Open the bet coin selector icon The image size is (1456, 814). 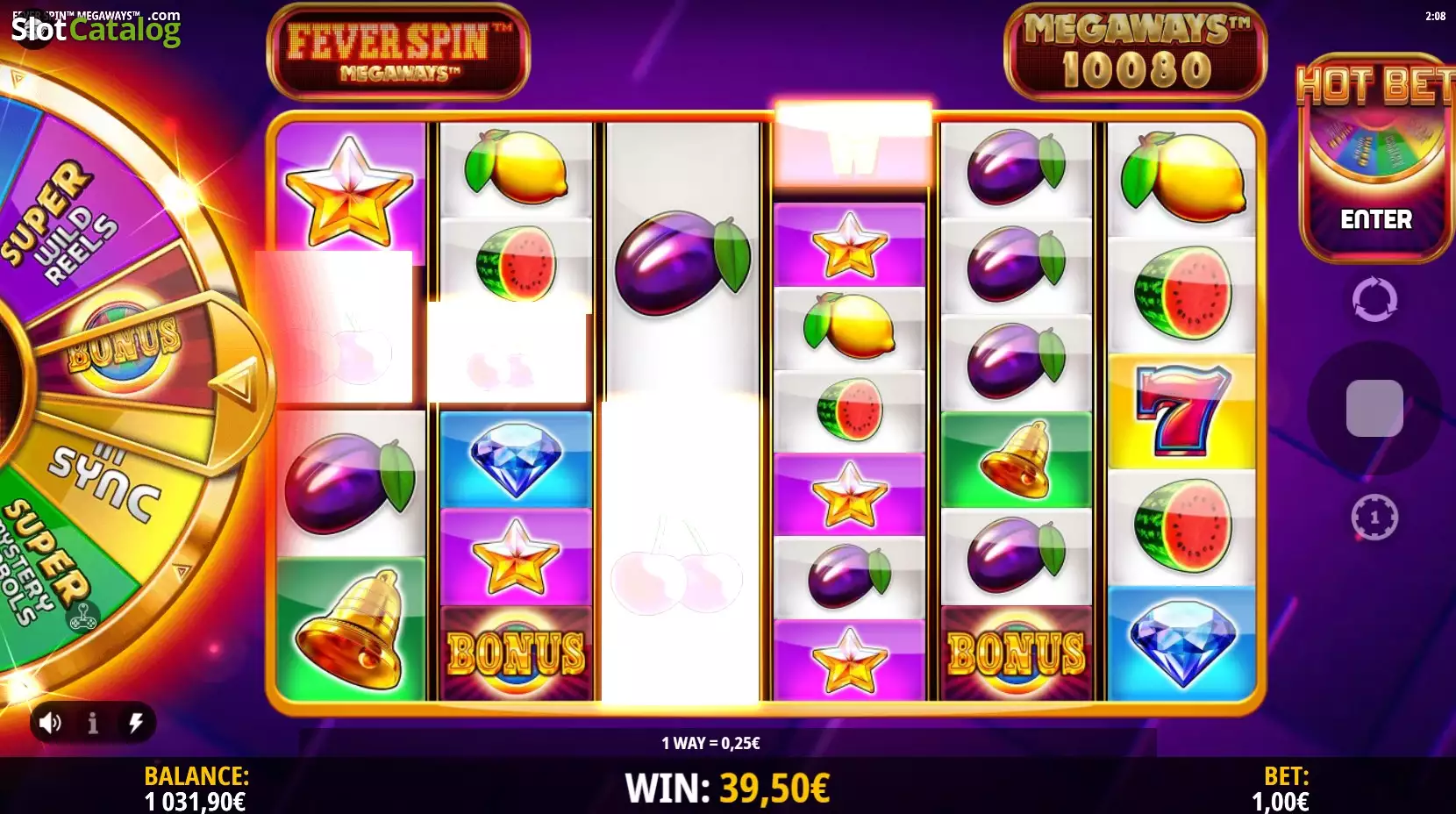click(x=1374, y=518)
